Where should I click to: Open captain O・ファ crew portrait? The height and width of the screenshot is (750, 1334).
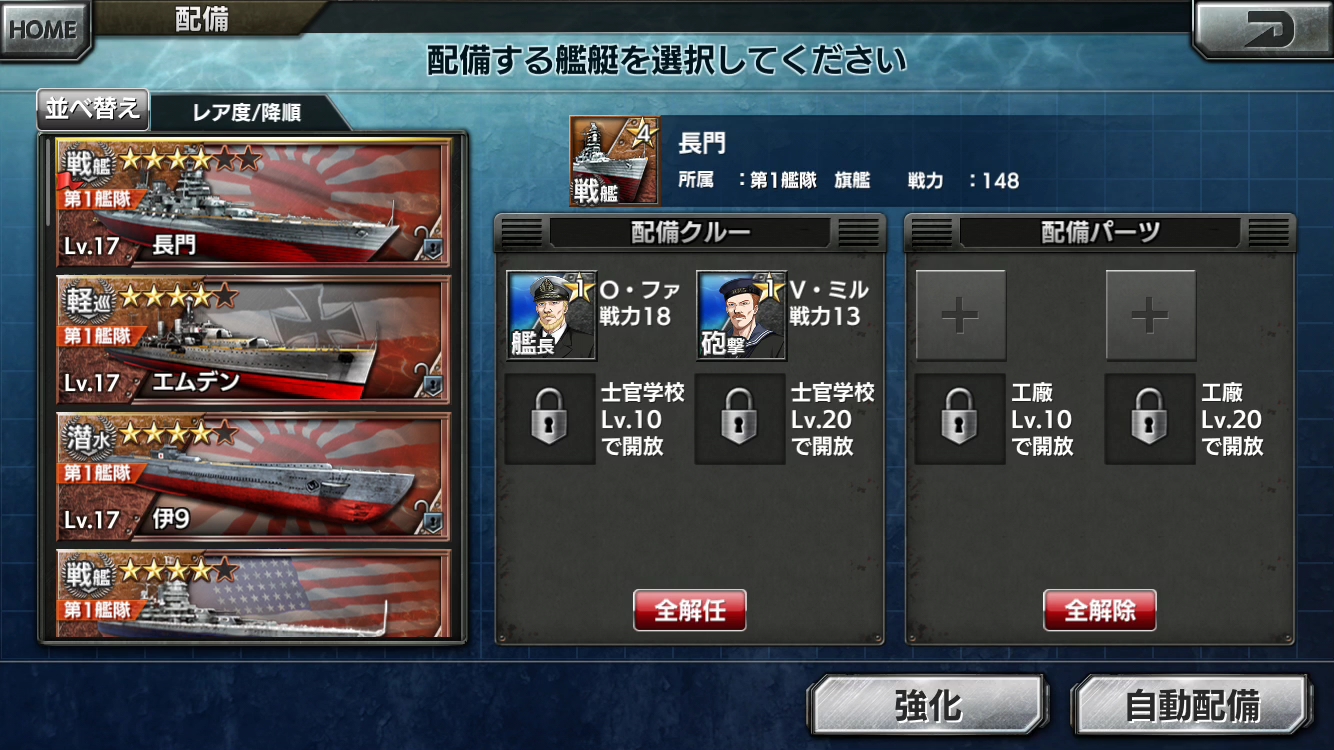coord(551,315)
